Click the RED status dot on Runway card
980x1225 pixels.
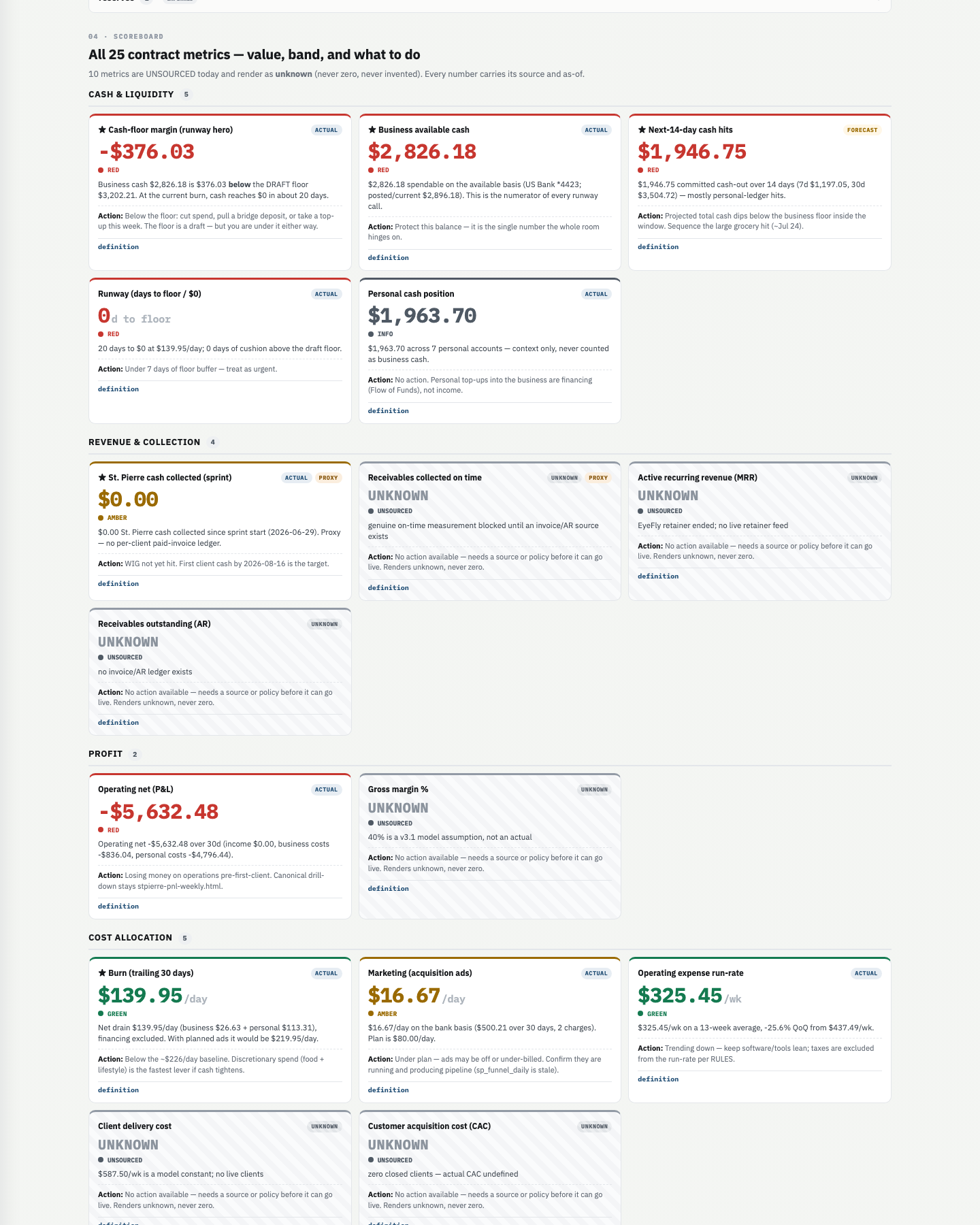(x=101, y=334)
